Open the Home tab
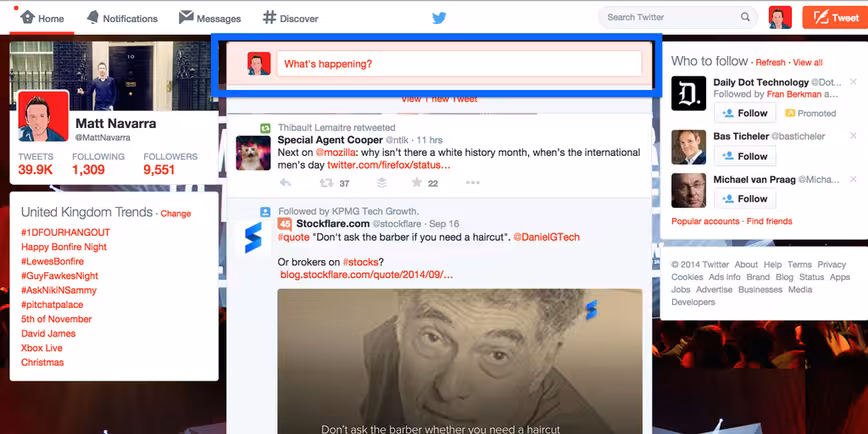Screen dimensions: 868x434 click(x=42, y=18)
